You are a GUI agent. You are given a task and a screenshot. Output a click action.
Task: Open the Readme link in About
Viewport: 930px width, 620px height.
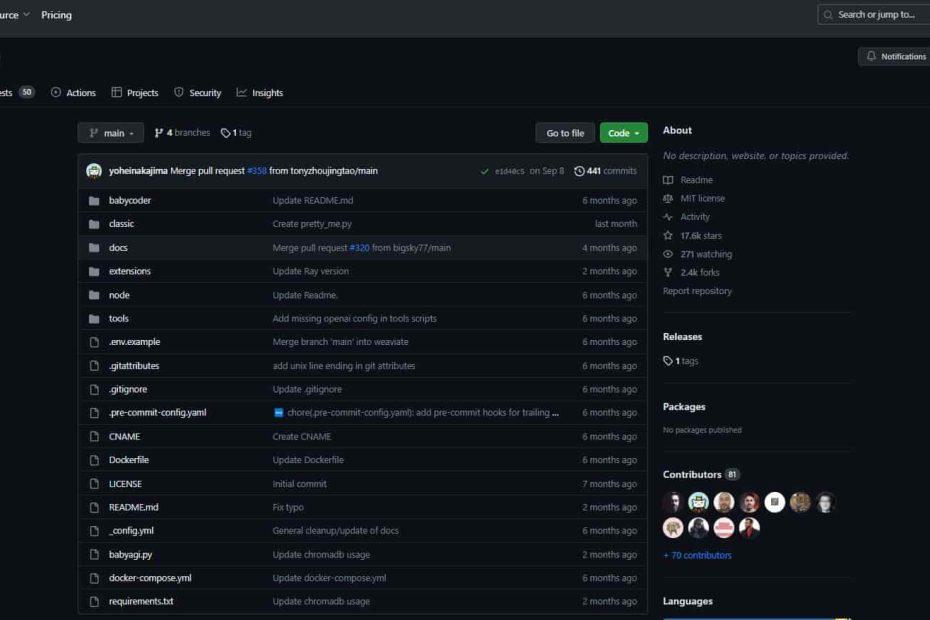pos(696,180)
